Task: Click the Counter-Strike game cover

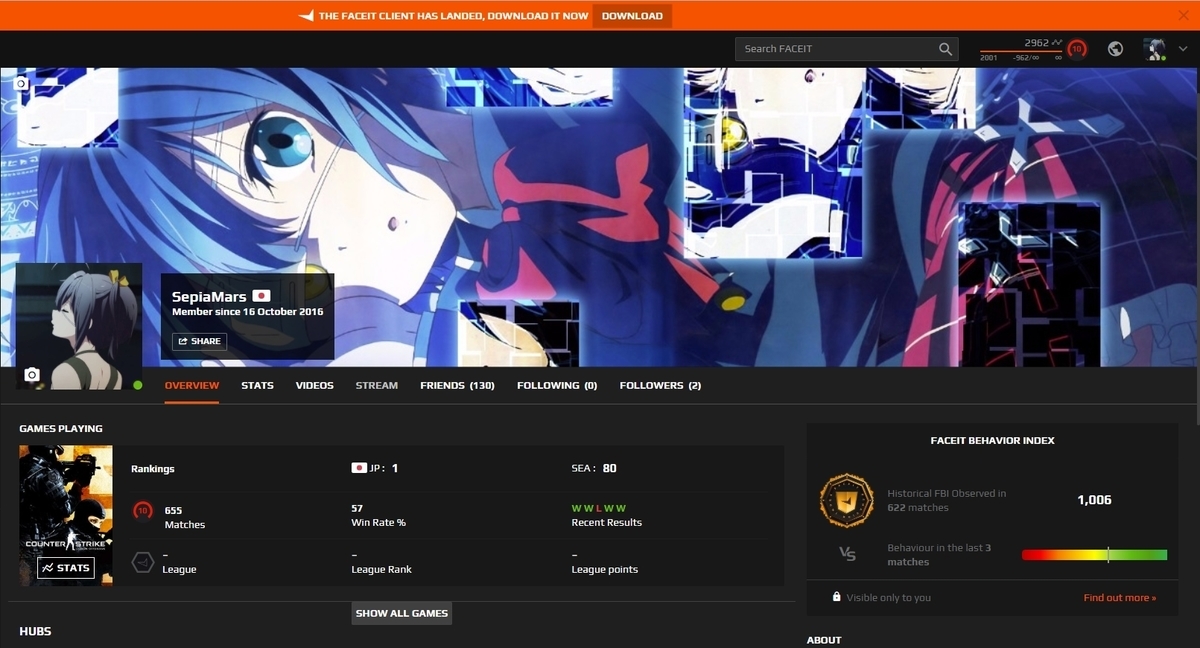Action: coord(66,515)
